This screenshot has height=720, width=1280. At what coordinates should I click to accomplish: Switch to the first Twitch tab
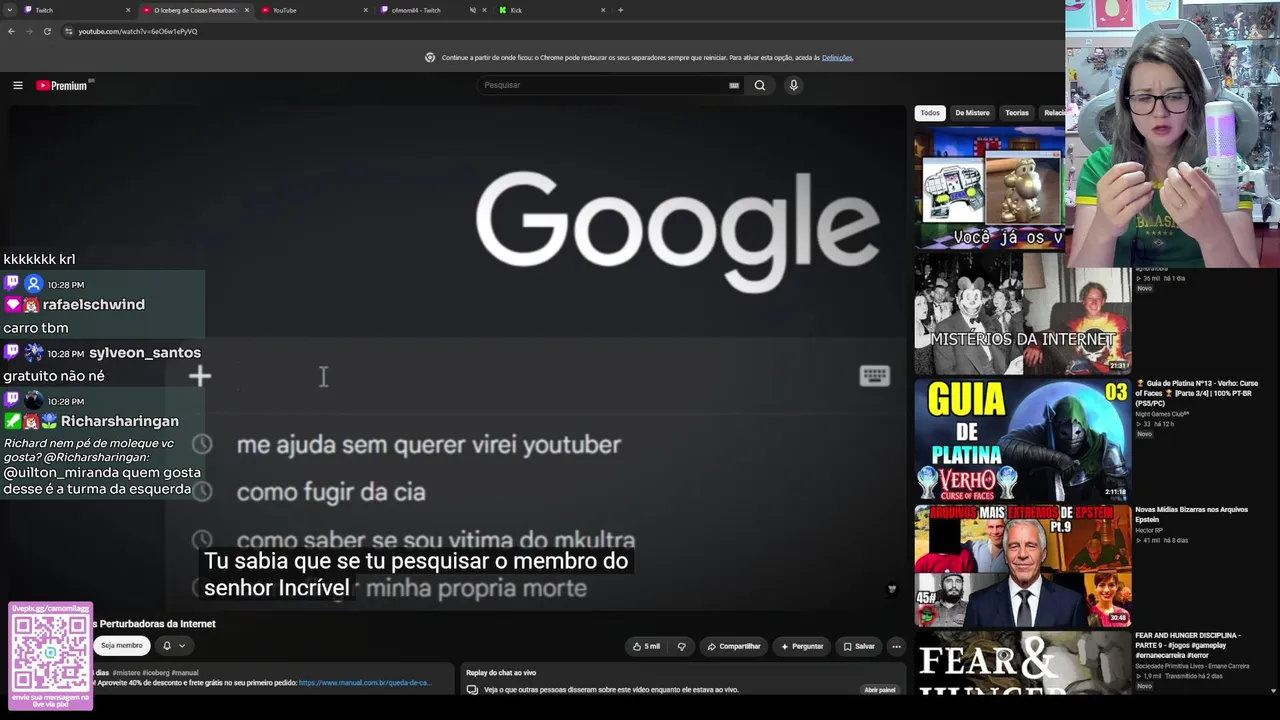point(77,10)
